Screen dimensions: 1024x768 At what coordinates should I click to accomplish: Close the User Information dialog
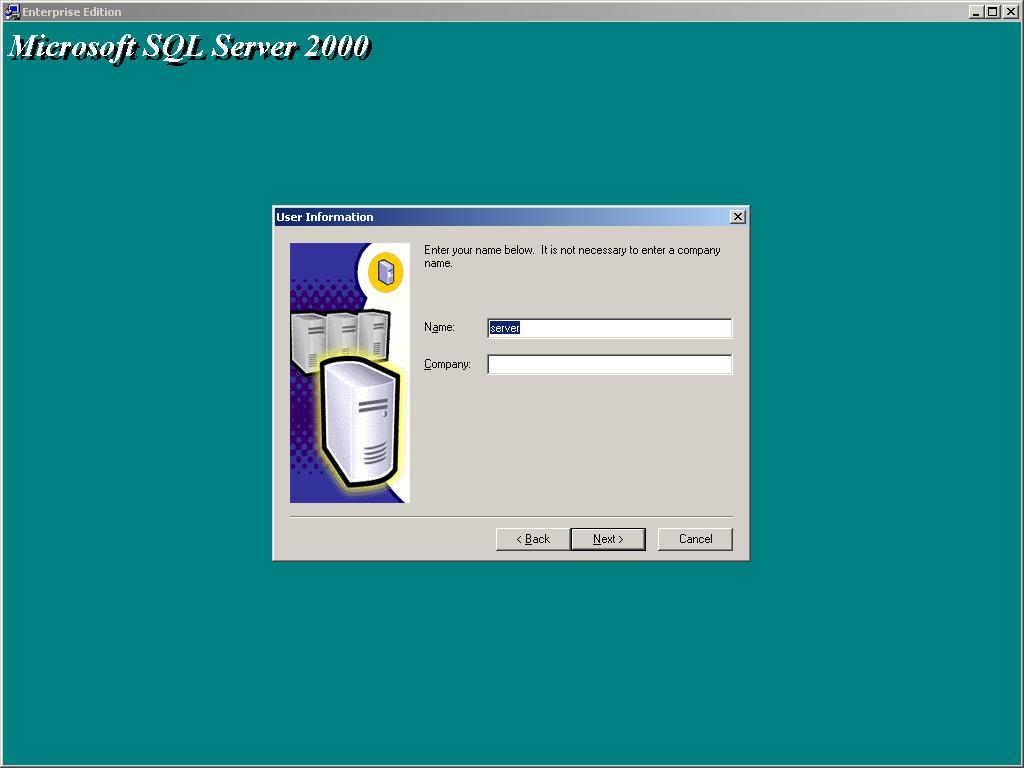click(x=738, y=217)
